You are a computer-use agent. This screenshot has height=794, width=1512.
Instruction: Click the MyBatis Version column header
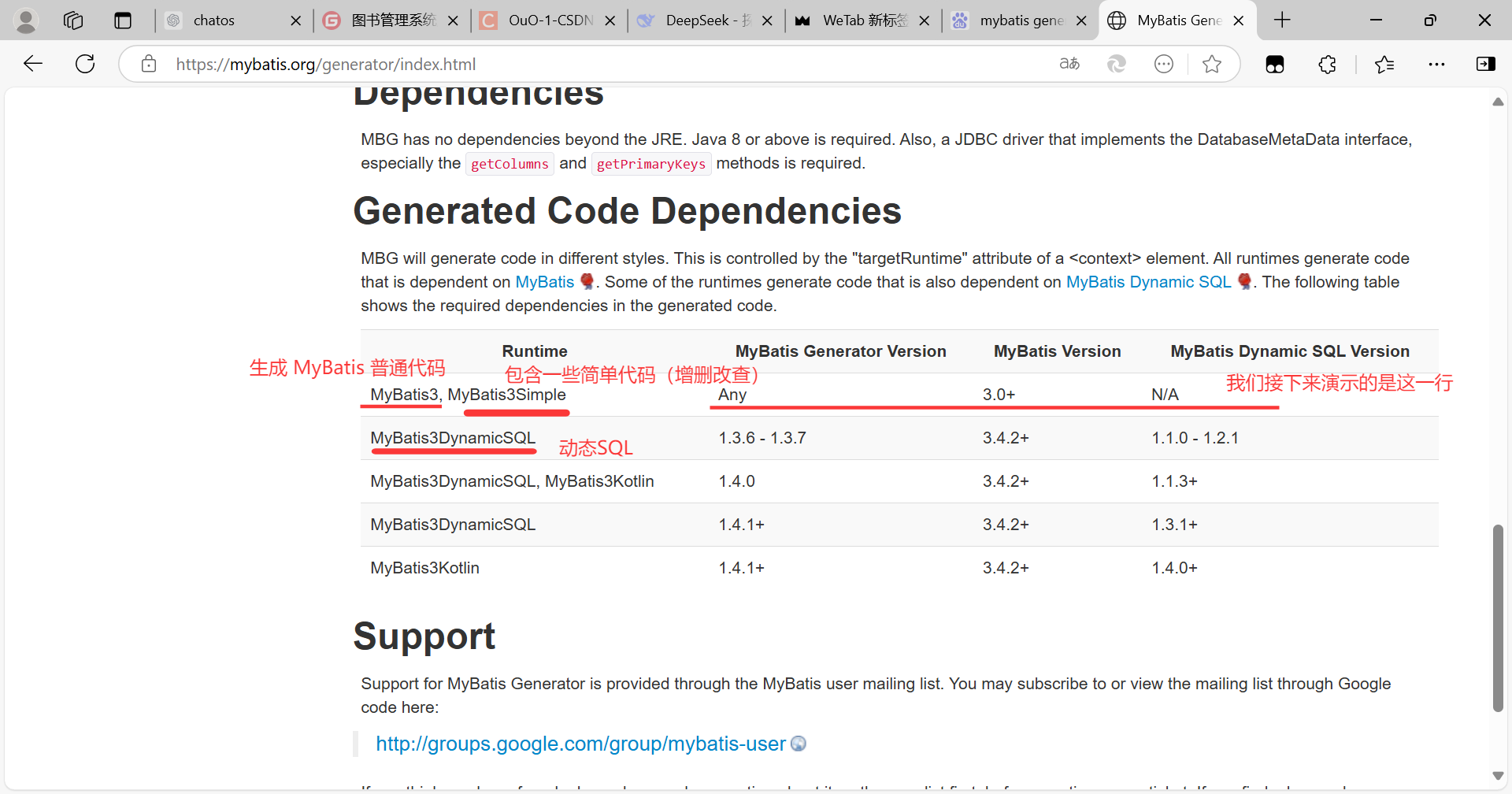(x=1058, y=351)
